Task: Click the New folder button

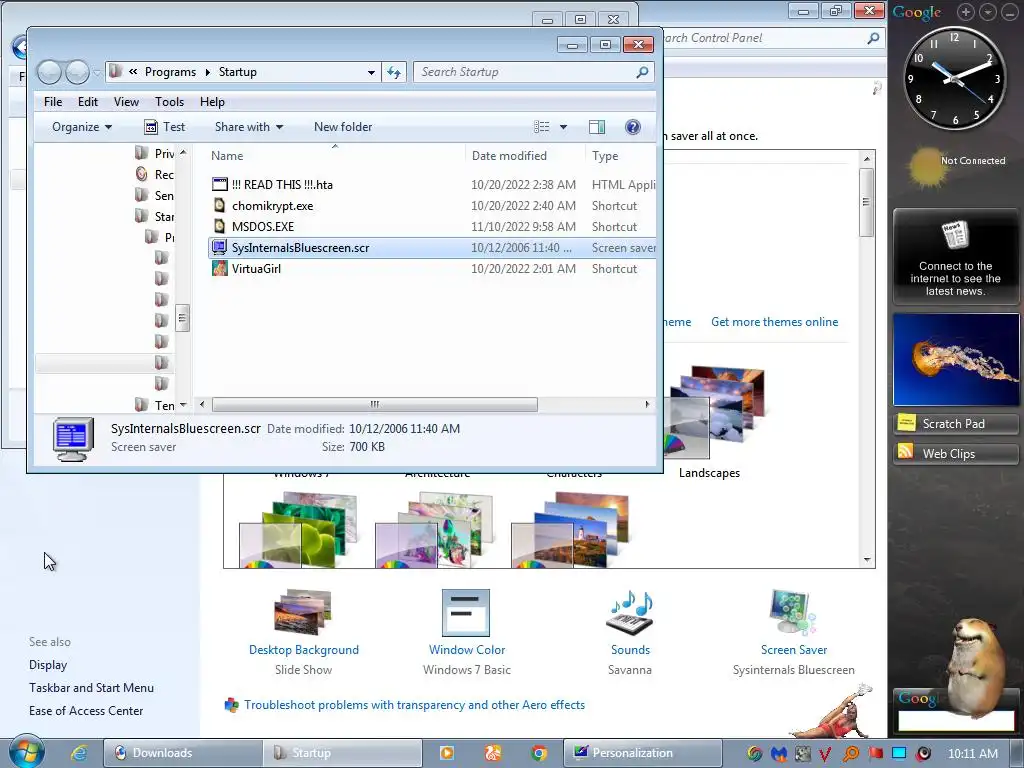Action: click(343, 127)
